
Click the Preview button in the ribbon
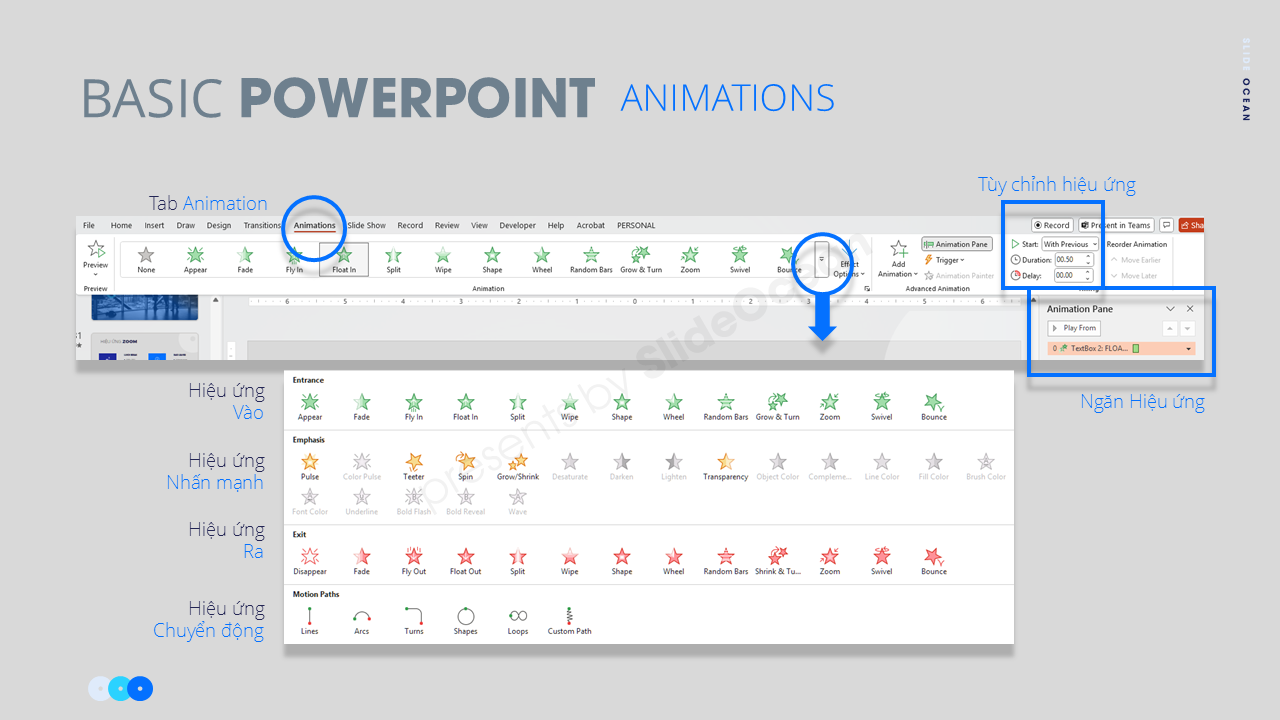[96, 256]
